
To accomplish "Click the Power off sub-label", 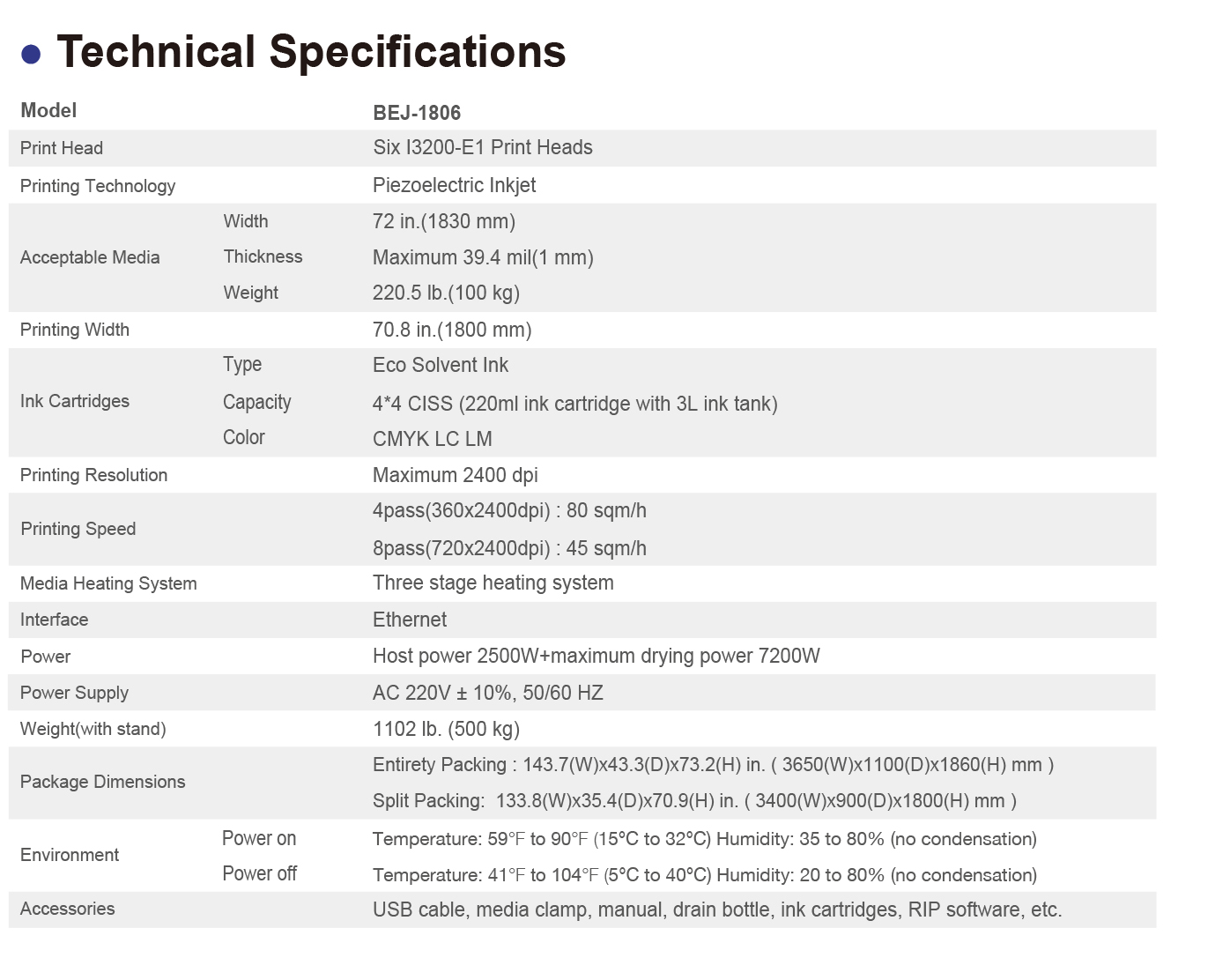I will (259, 873).
